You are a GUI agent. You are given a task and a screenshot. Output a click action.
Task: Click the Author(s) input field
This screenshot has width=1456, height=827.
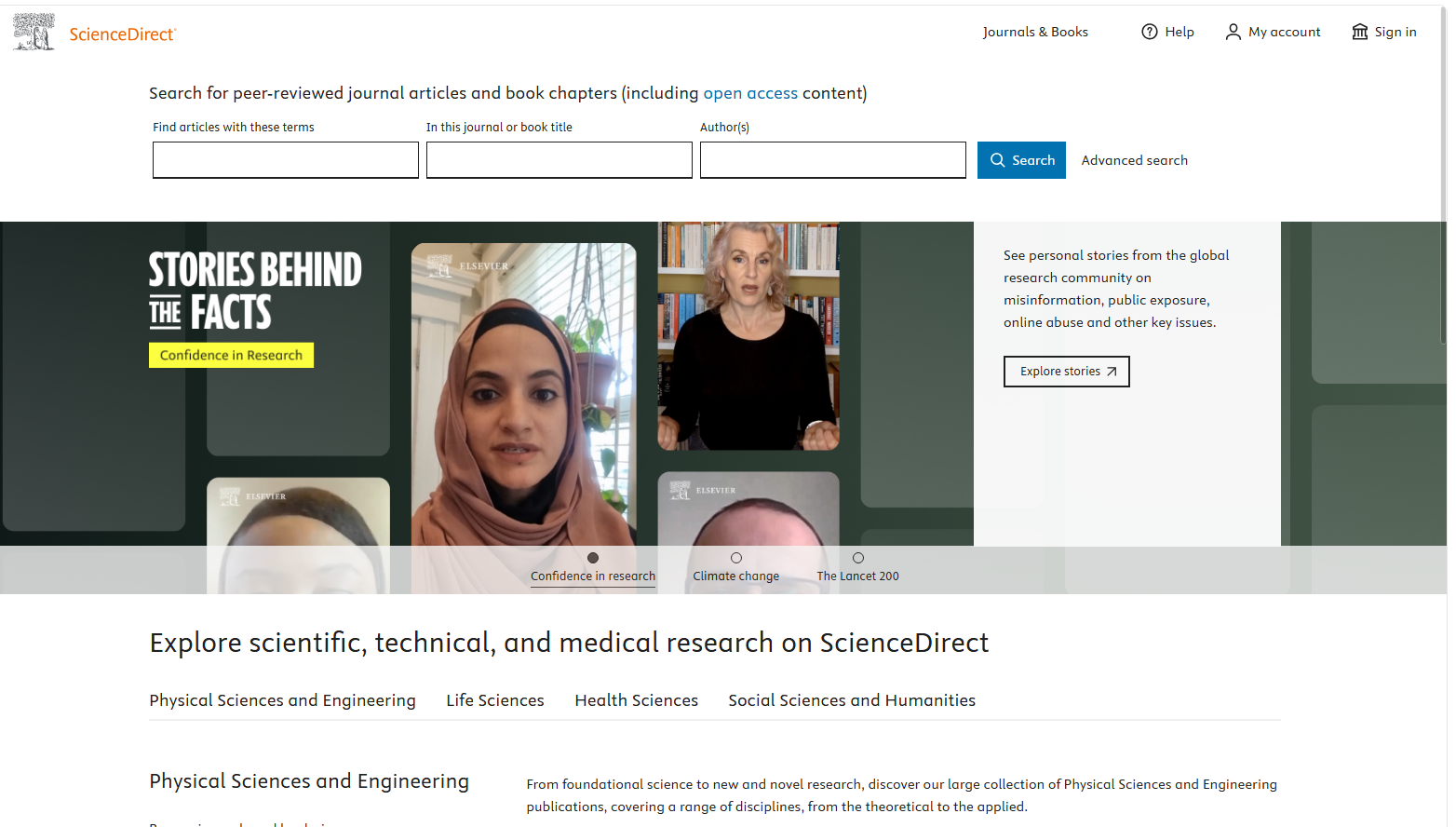click(x=832, y=159)
